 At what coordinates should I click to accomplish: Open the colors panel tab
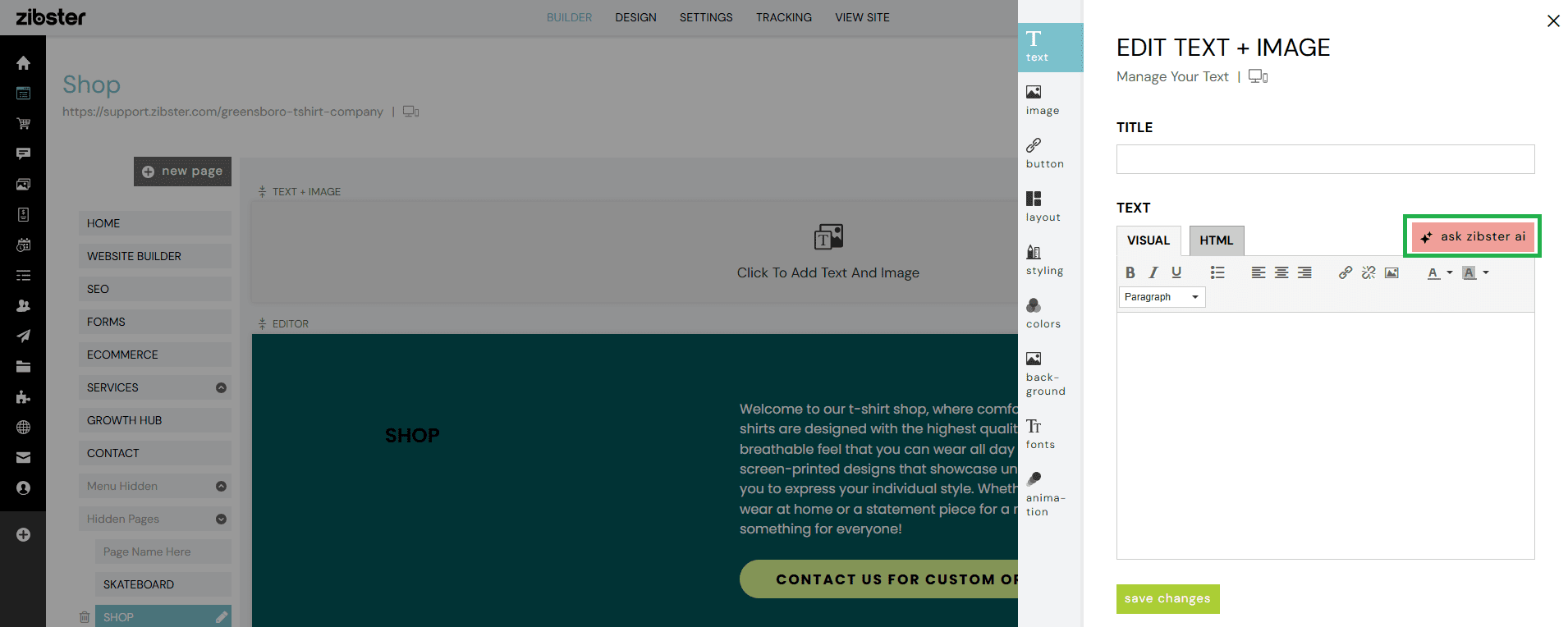[1043, 313]
